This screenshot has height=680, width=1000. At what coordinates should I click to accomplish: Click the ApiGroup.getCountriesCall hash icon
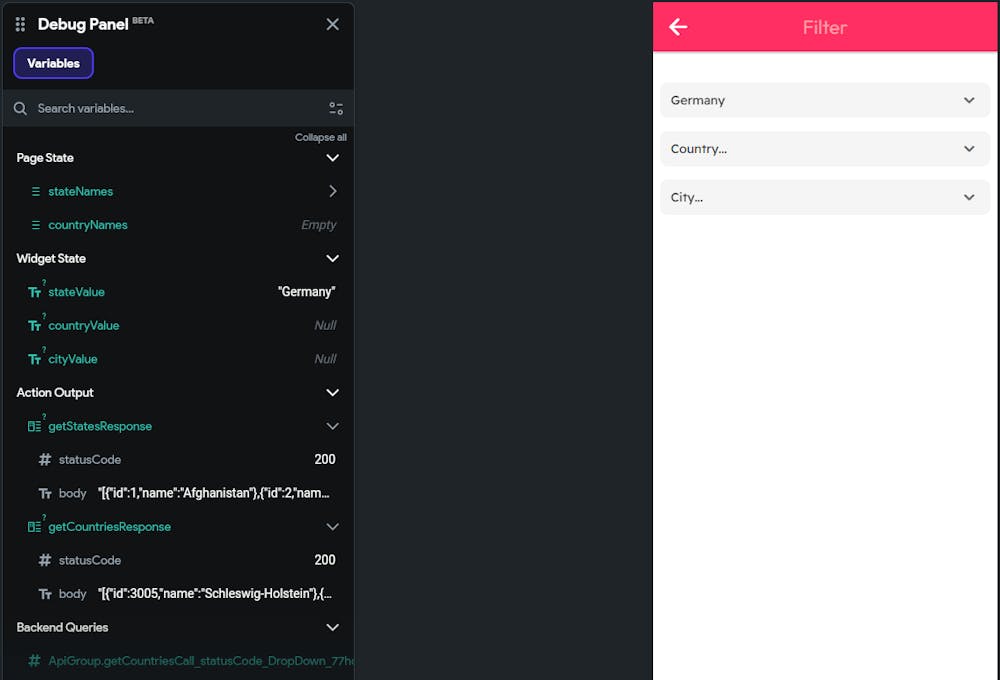pyautogui.click(x=34, y=661)
